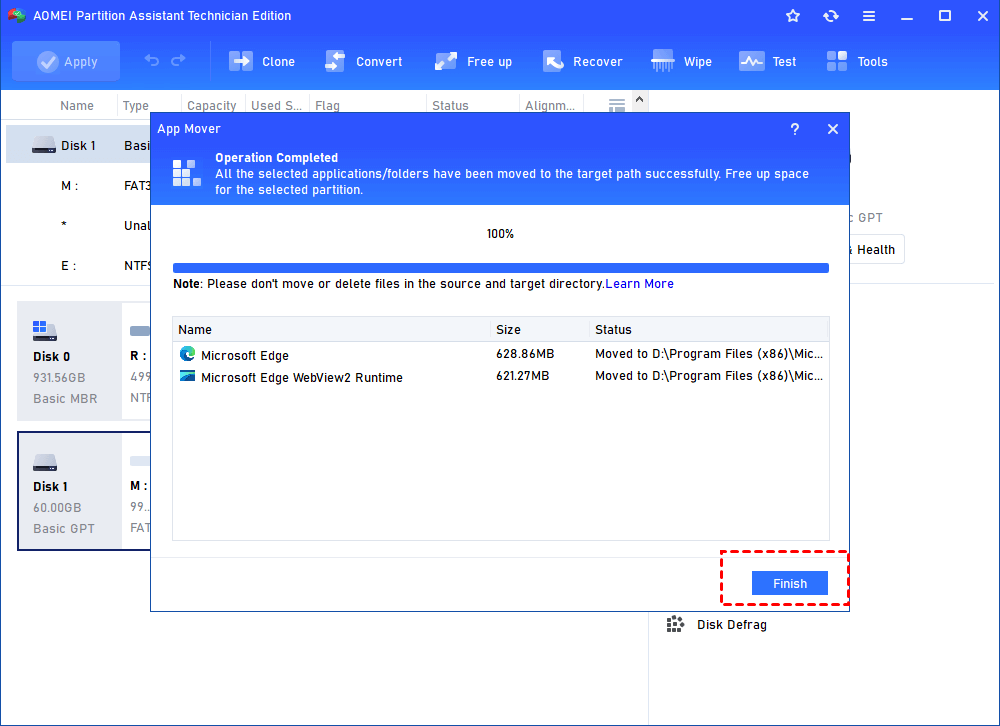
Task: Click the Microsoft Edge moved status text
Action: click(x=709, y=354)
